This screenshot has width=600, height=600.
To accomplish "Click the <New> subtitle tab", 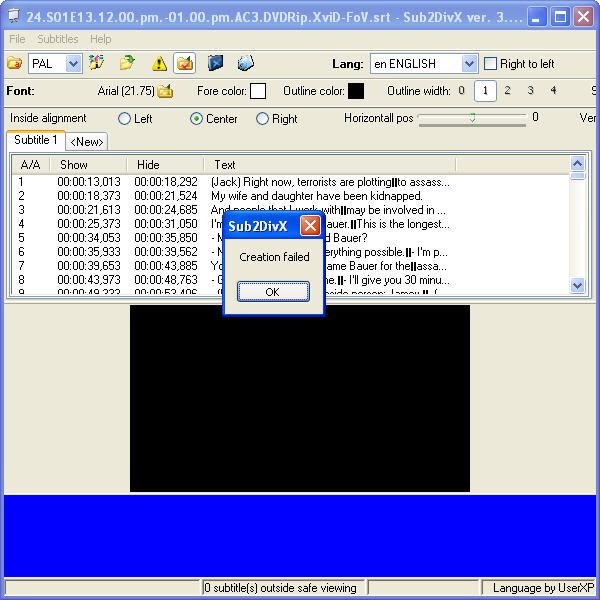I will (x=87, y=142).
